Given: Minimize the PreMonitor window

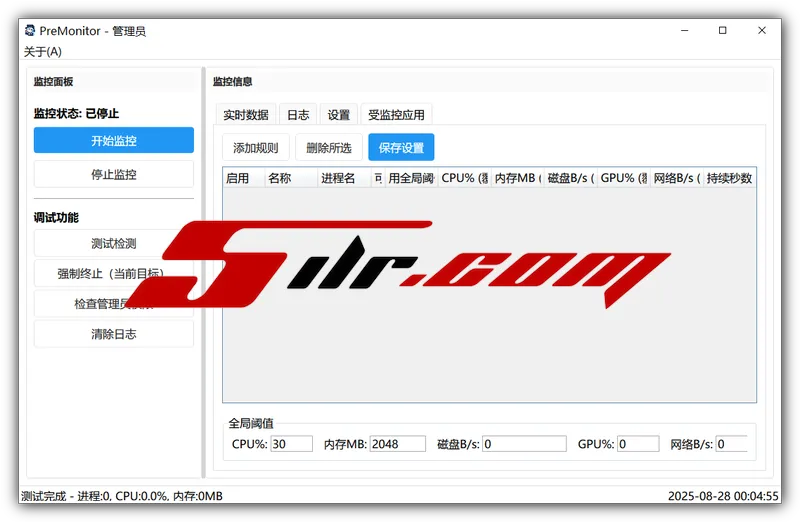Looking at the screenshot, I should pyautogui.click(x=685, y=31).
